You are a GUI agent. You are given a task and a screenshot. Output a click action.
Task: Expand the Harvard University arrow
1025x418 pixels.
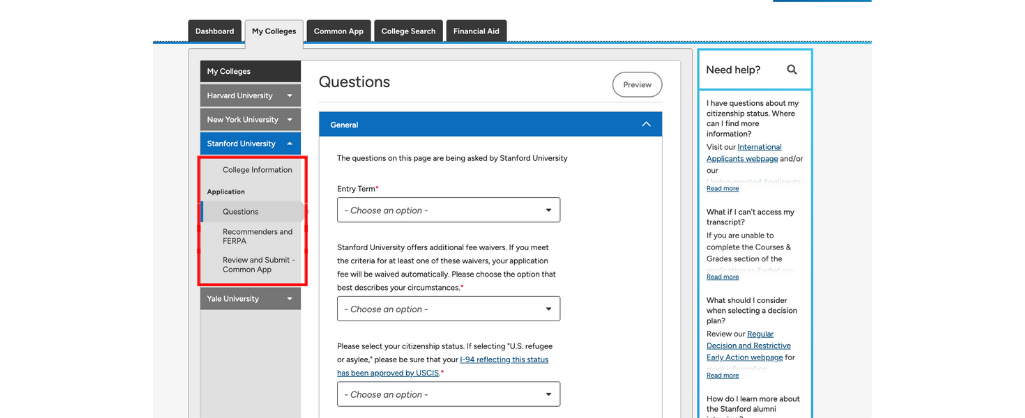(x=290, y=96)
